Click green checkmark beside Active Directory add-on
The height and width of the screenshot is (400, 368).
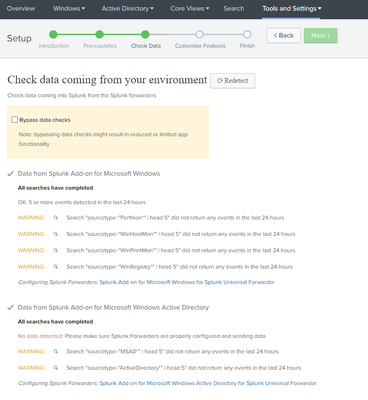[10, 307]
